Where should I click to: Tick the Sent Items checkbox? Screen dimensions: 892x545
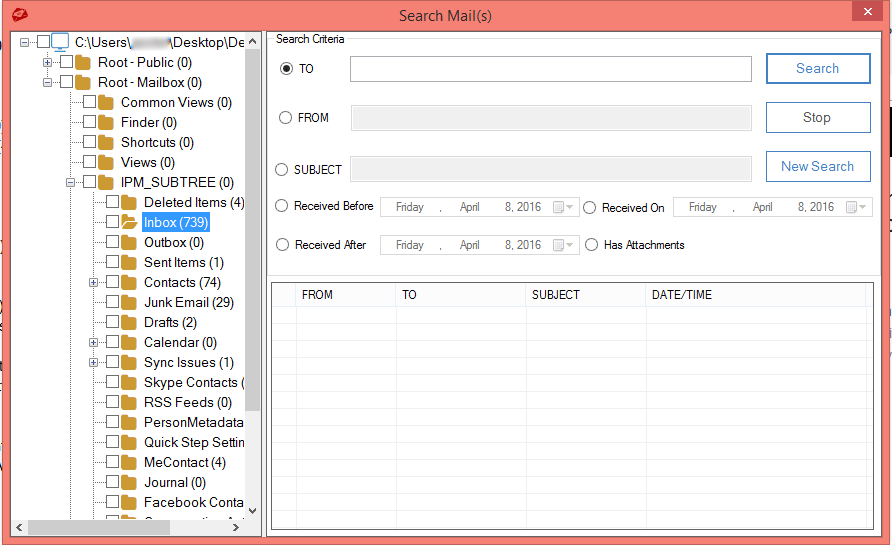pos(112,262)
